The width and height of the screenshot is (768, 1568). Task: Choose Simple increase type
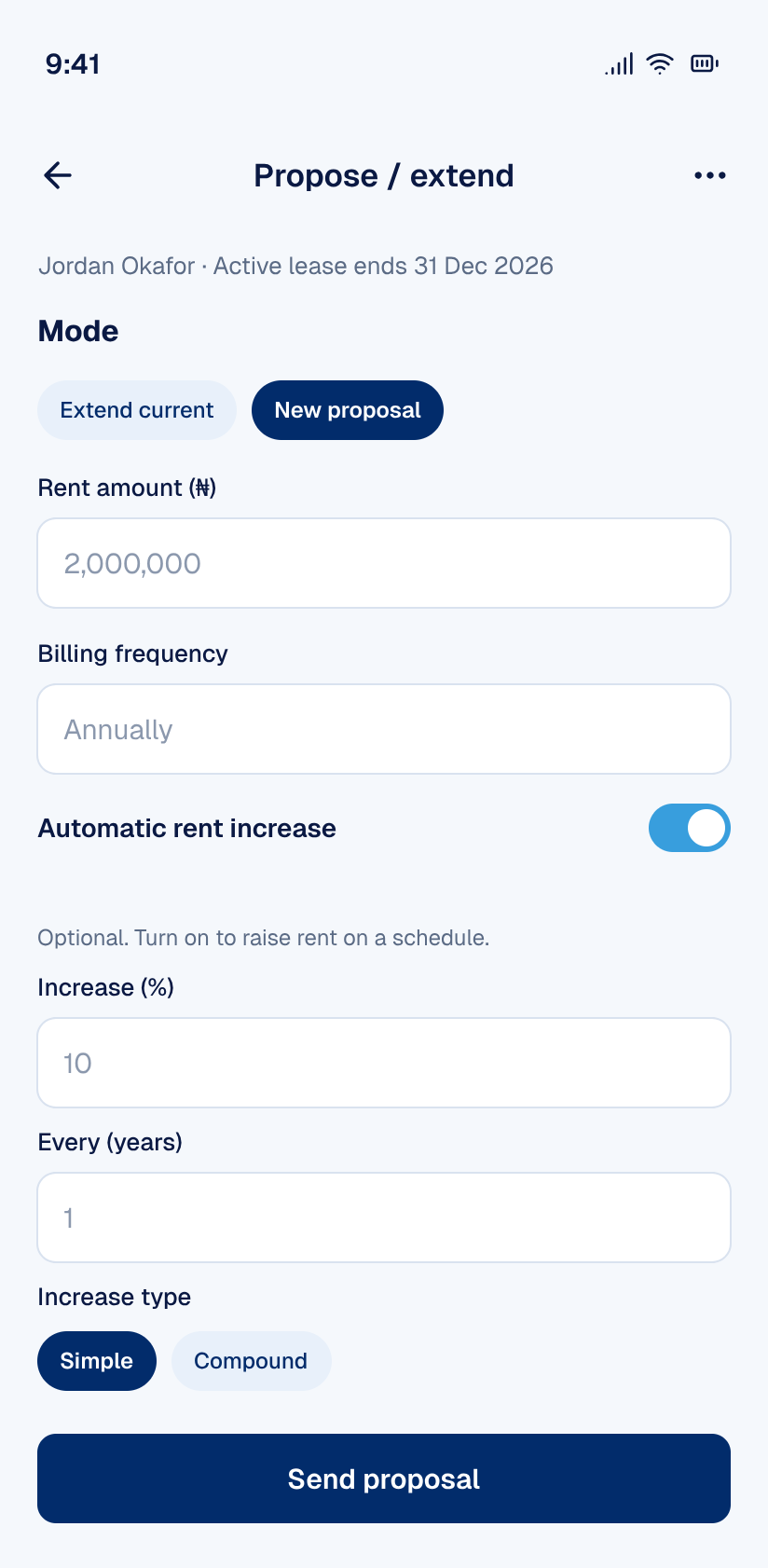[97, 1361]
